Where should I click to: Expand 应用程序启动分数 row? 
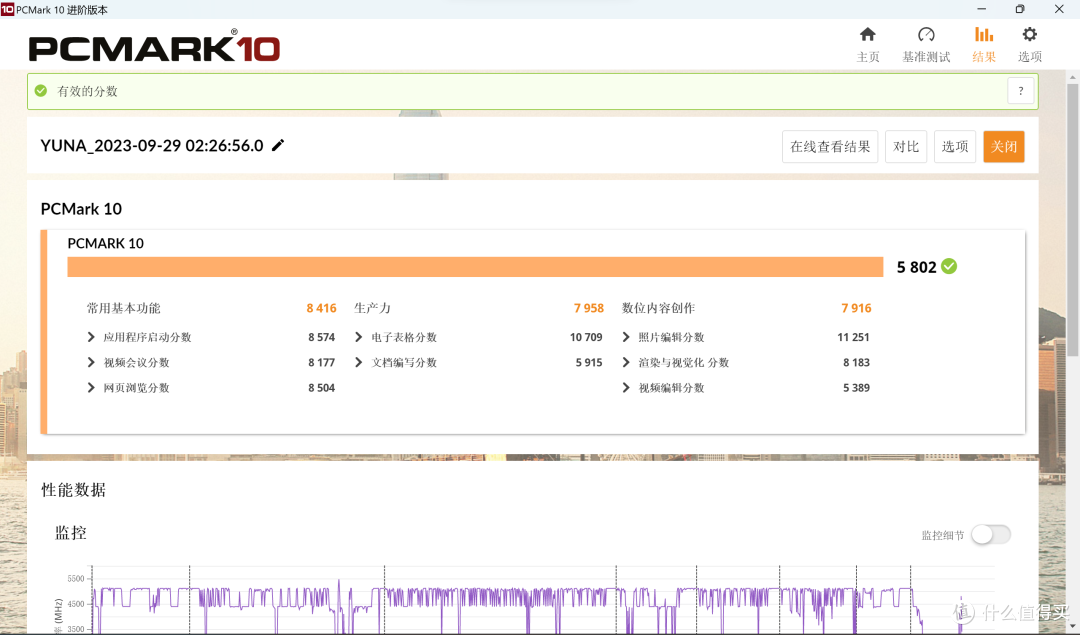click(91, 337)
